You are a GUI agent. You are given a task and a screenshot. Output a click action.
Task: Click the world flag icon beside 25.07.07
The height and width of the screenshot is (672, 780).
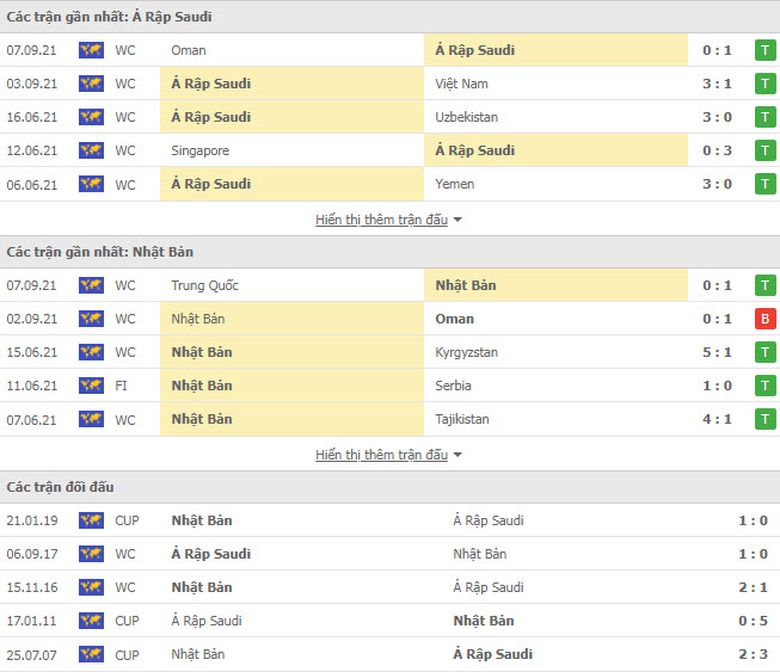pyautogui.click(x=91, y=654)
